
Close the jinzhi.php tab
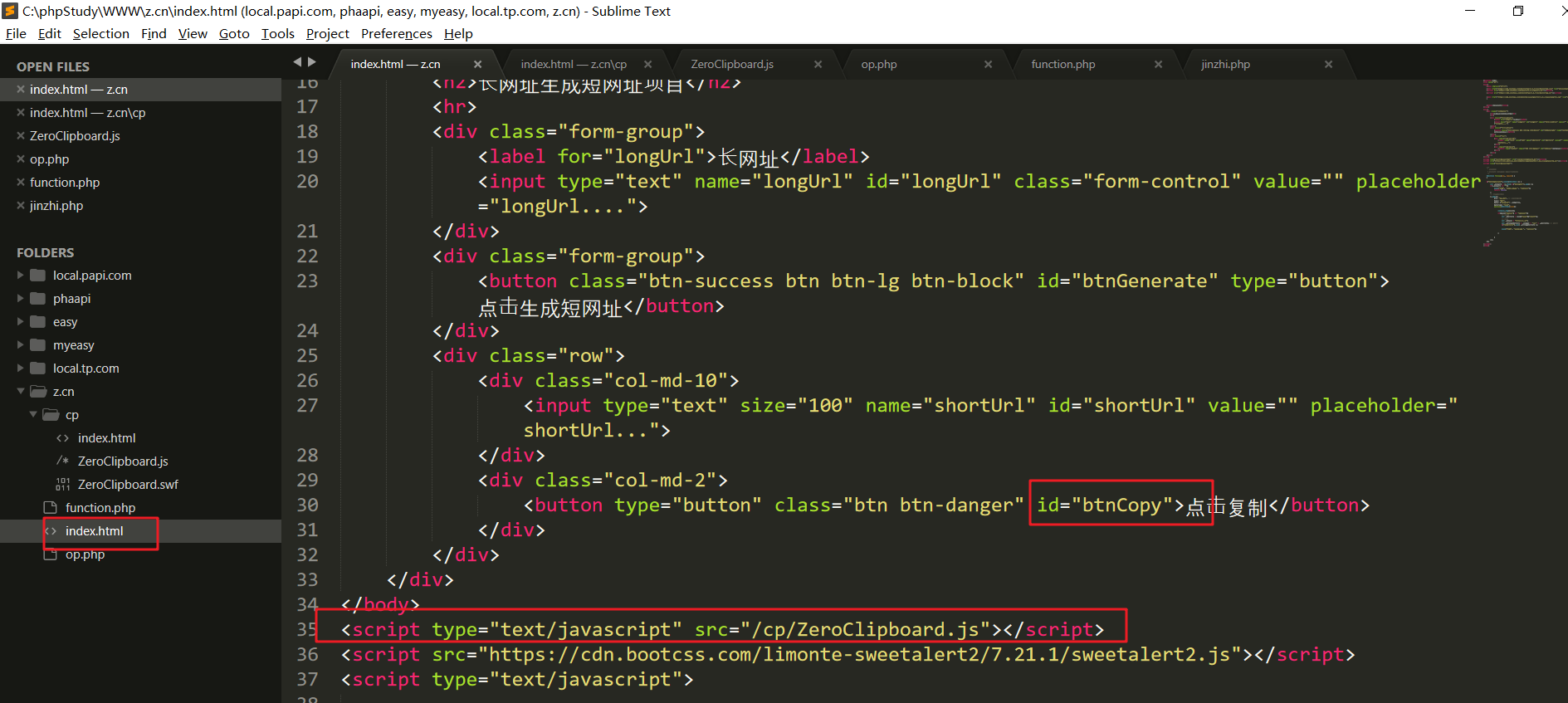1328,64
